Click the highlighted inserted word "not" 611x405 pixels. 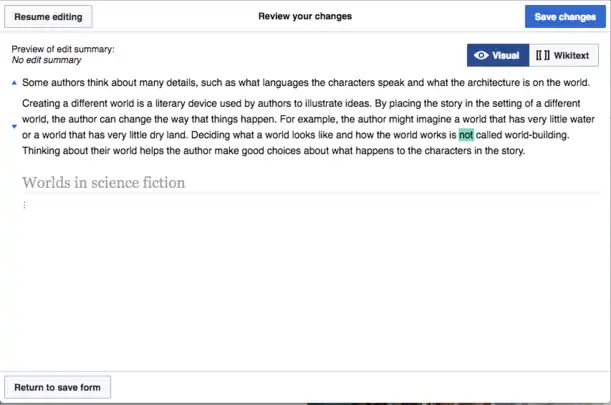pos(465,135)
